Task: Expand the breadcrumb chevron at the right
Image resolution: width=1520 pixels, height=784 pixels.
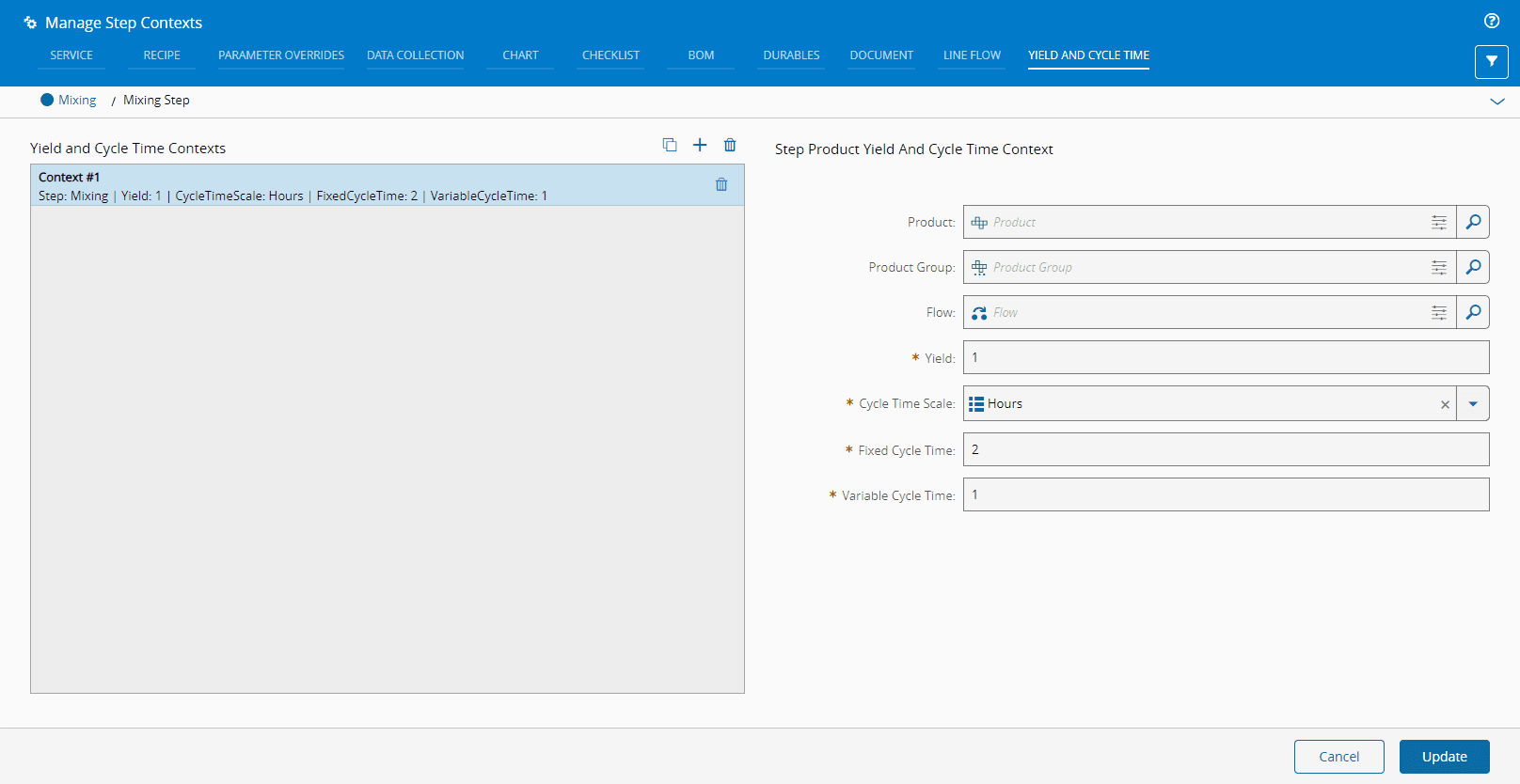Action: click(1497, 102)
